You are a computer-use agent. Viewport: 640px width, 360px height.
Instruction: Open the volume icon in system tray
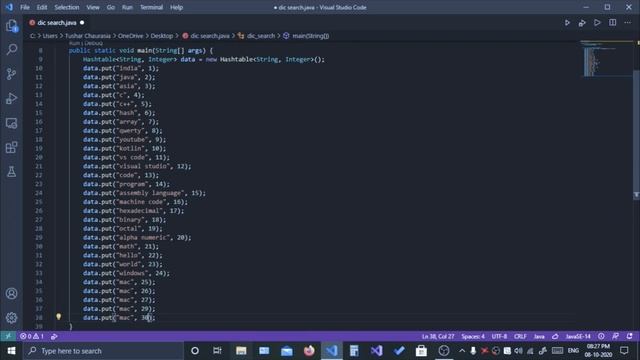point(518,351)
